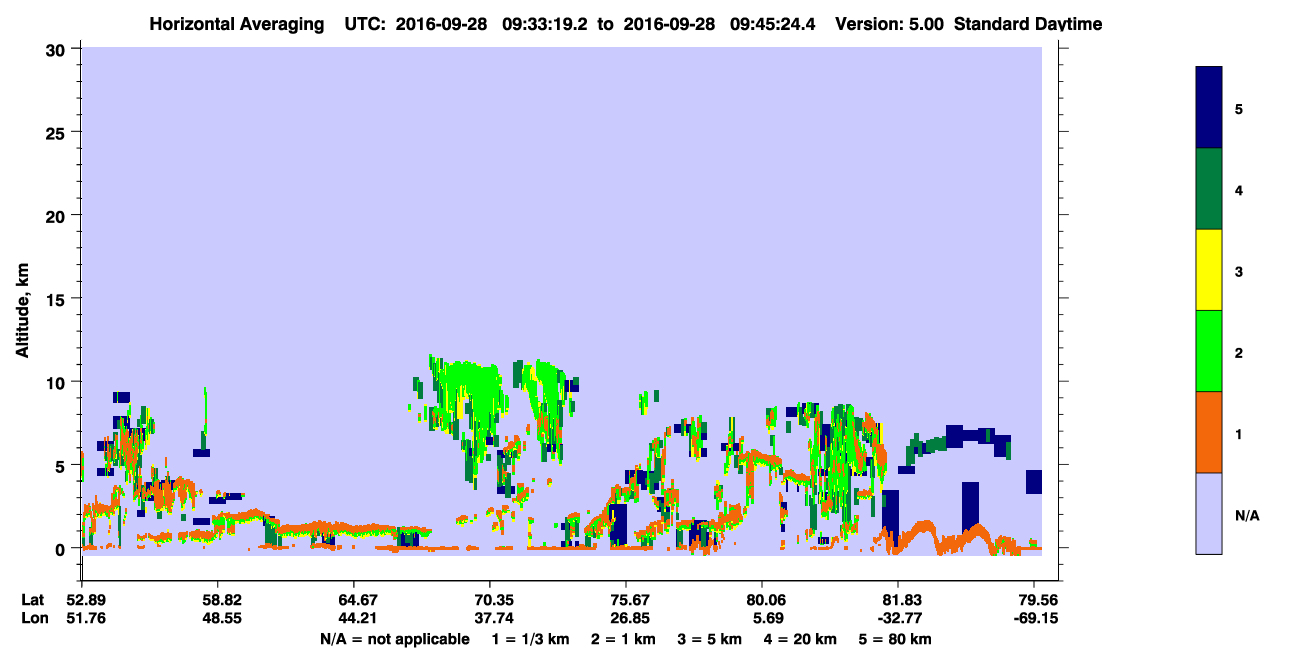Screen dimensions: 1300x667
Task: Click the colorbar label 1
Action: [1239, 433]
